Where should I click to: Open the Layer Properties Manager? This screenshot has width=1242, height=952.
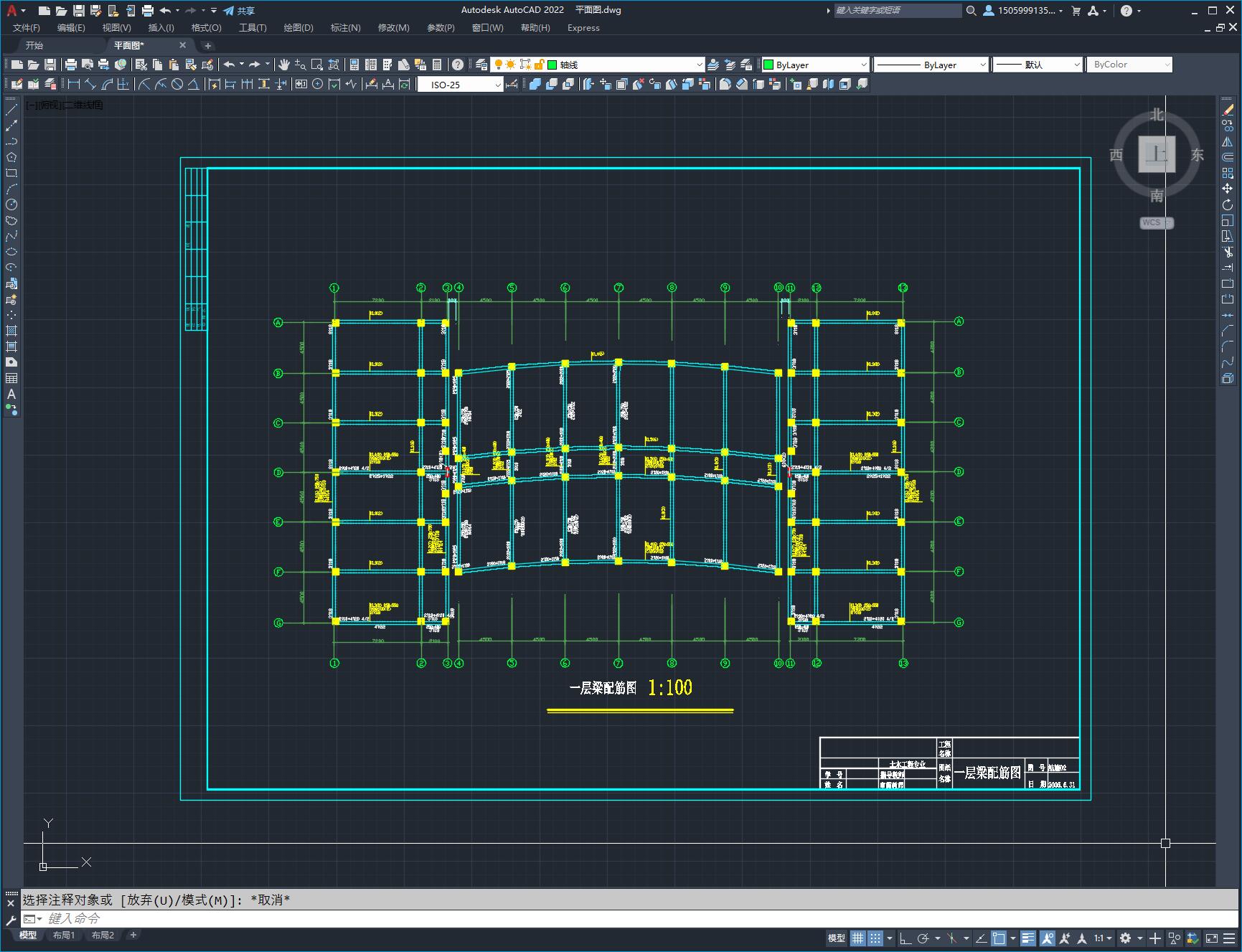(481, 65)
